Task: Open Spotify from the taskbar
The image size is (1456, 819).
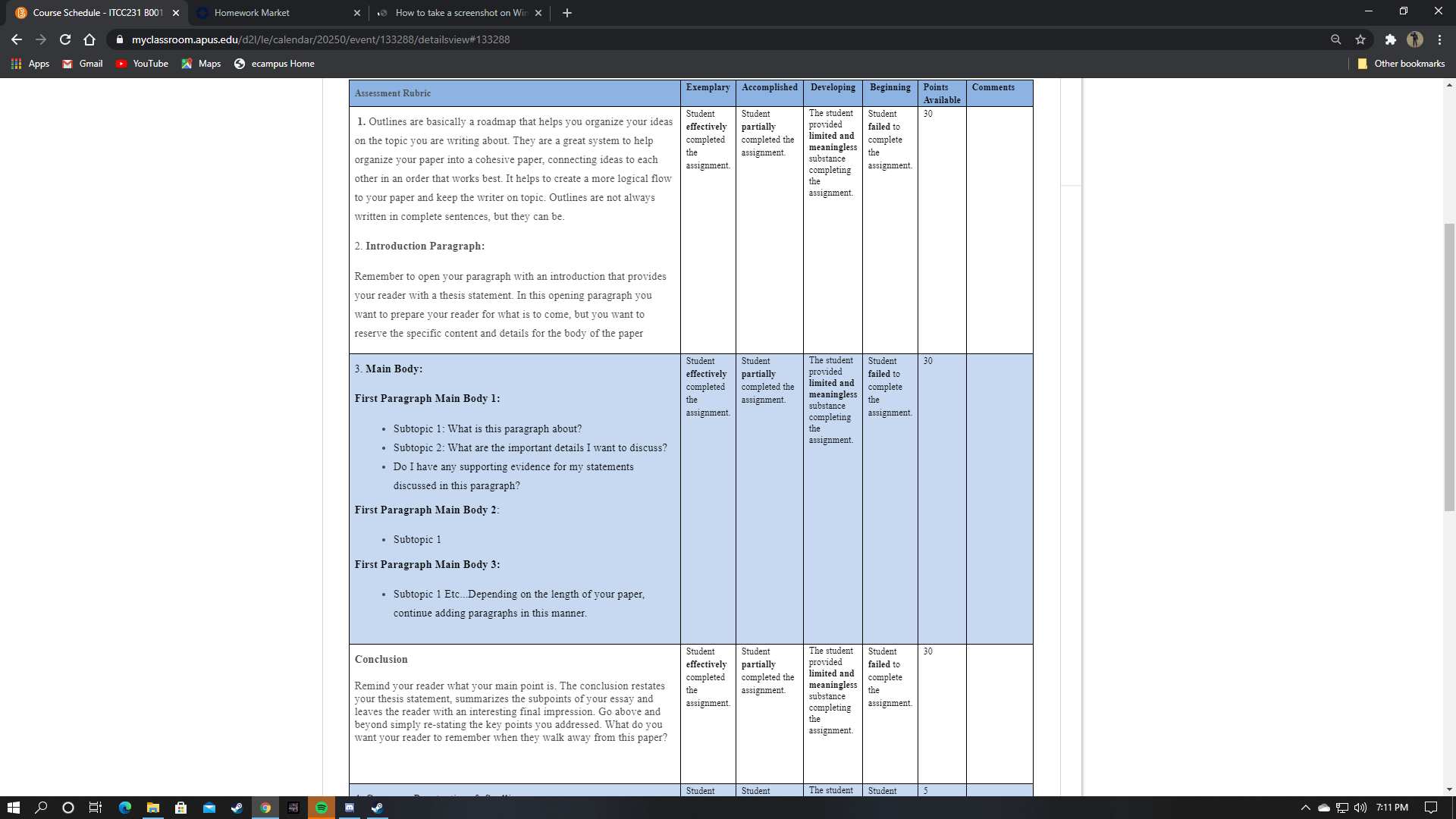Action: click(322, 808)
